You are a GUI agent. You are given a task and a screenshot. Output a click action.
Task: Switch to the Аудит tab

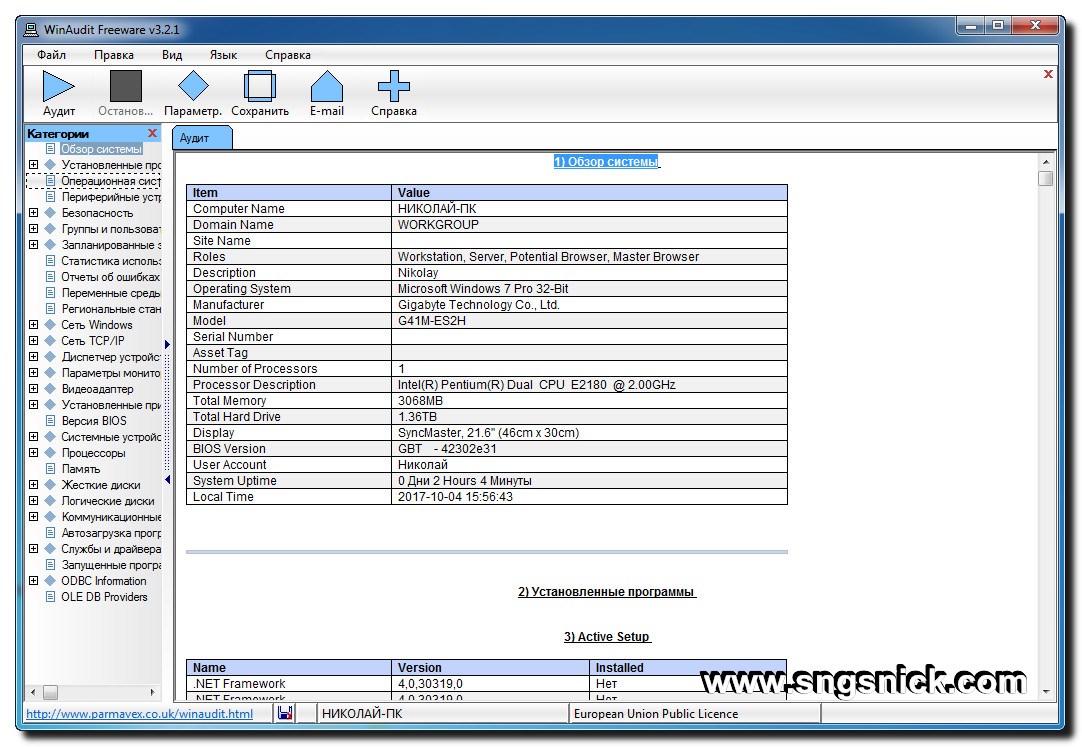(x=201, y=138)
